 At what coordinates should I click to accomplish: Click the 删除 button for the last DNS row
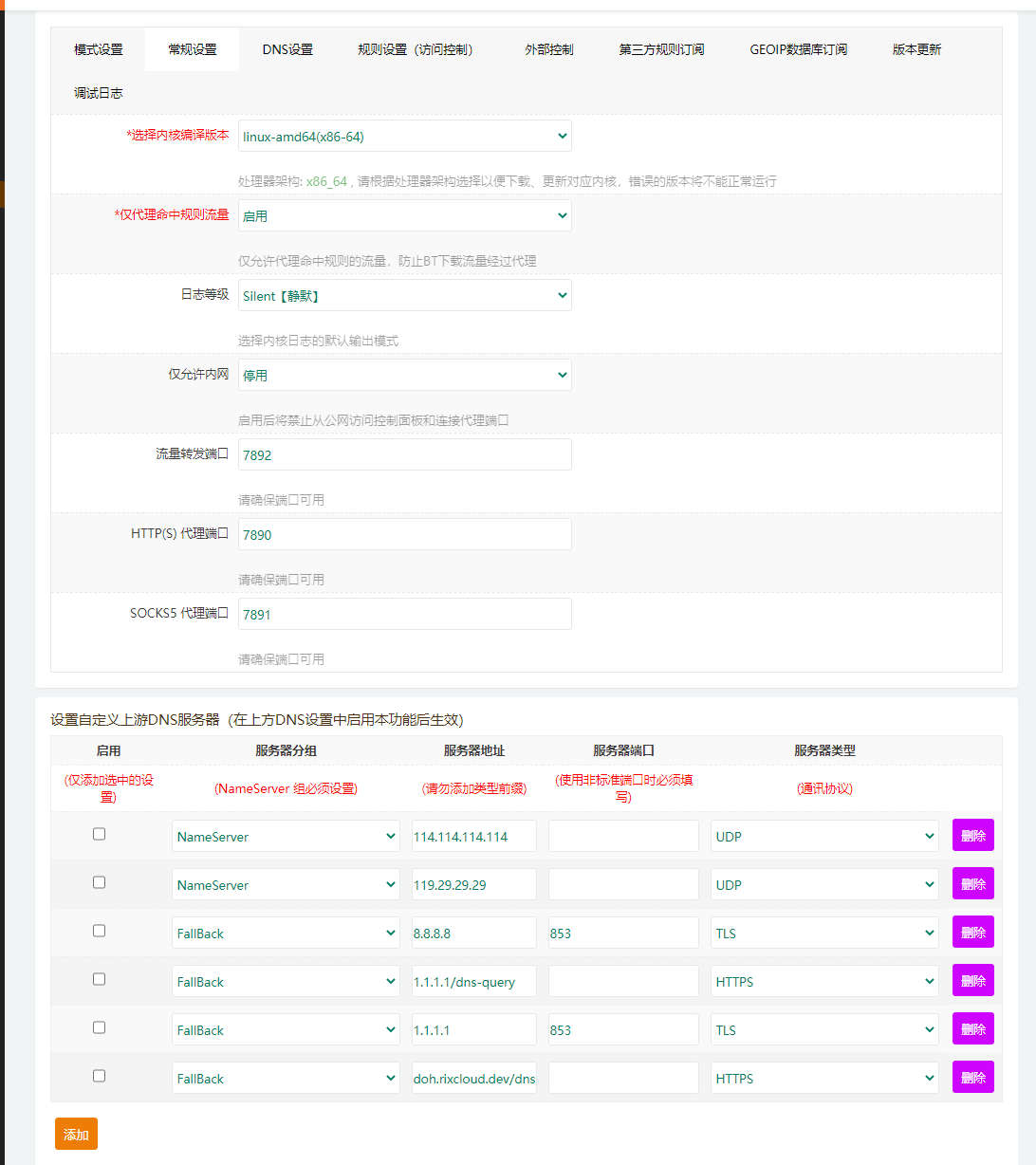tap(972, 1077)
